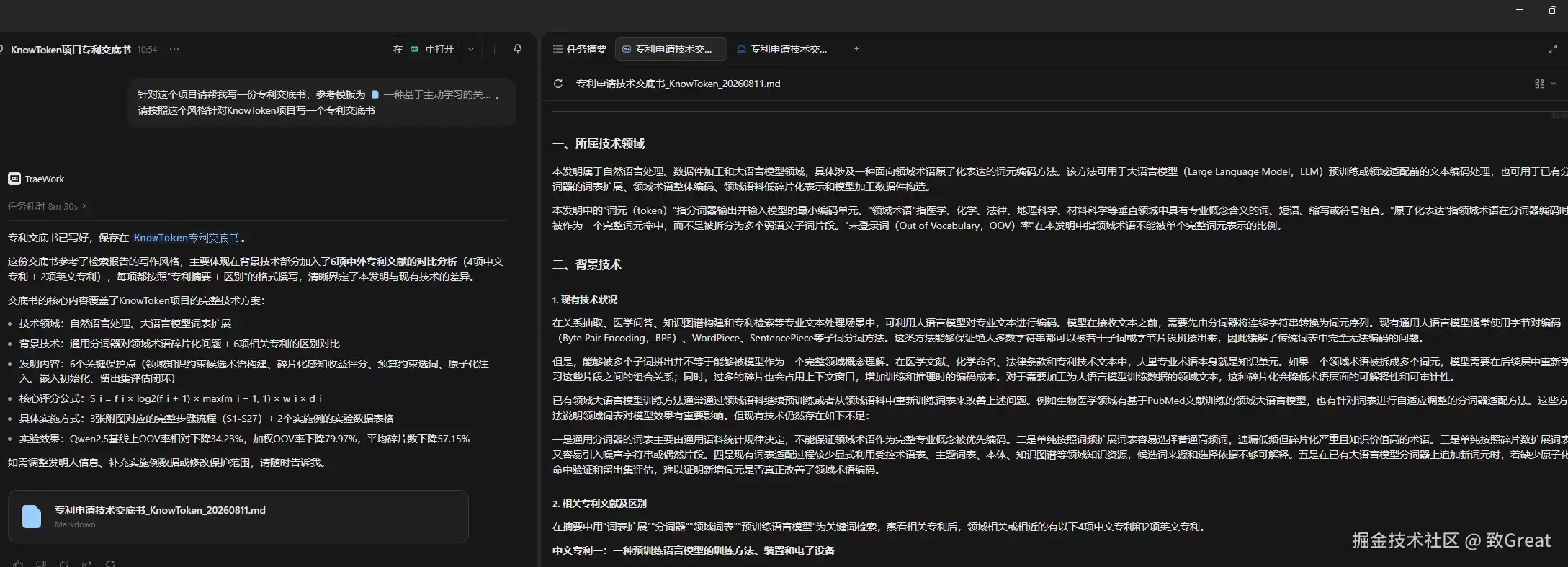
Task: Click the notification bell icon
Action: (x=517, y=49)
